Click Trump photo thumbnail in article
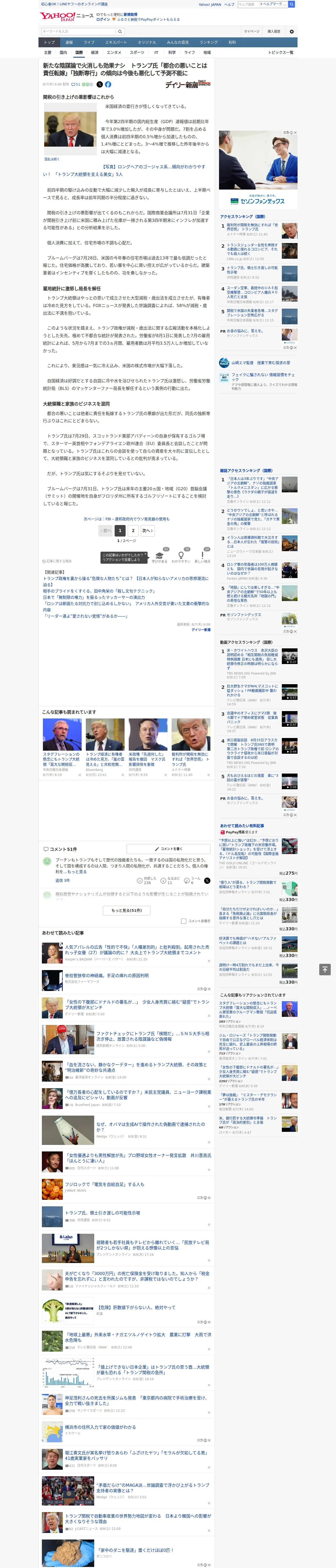The image size is (336, 1568). [x=70, y=129]
